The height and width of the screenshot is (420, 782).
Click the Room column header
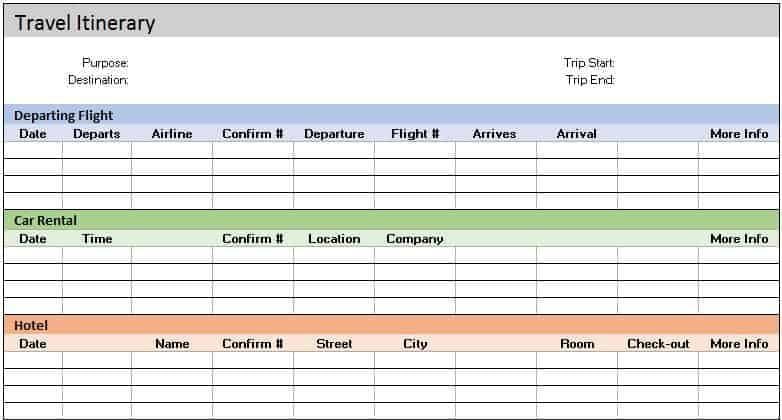coord(577,344)
